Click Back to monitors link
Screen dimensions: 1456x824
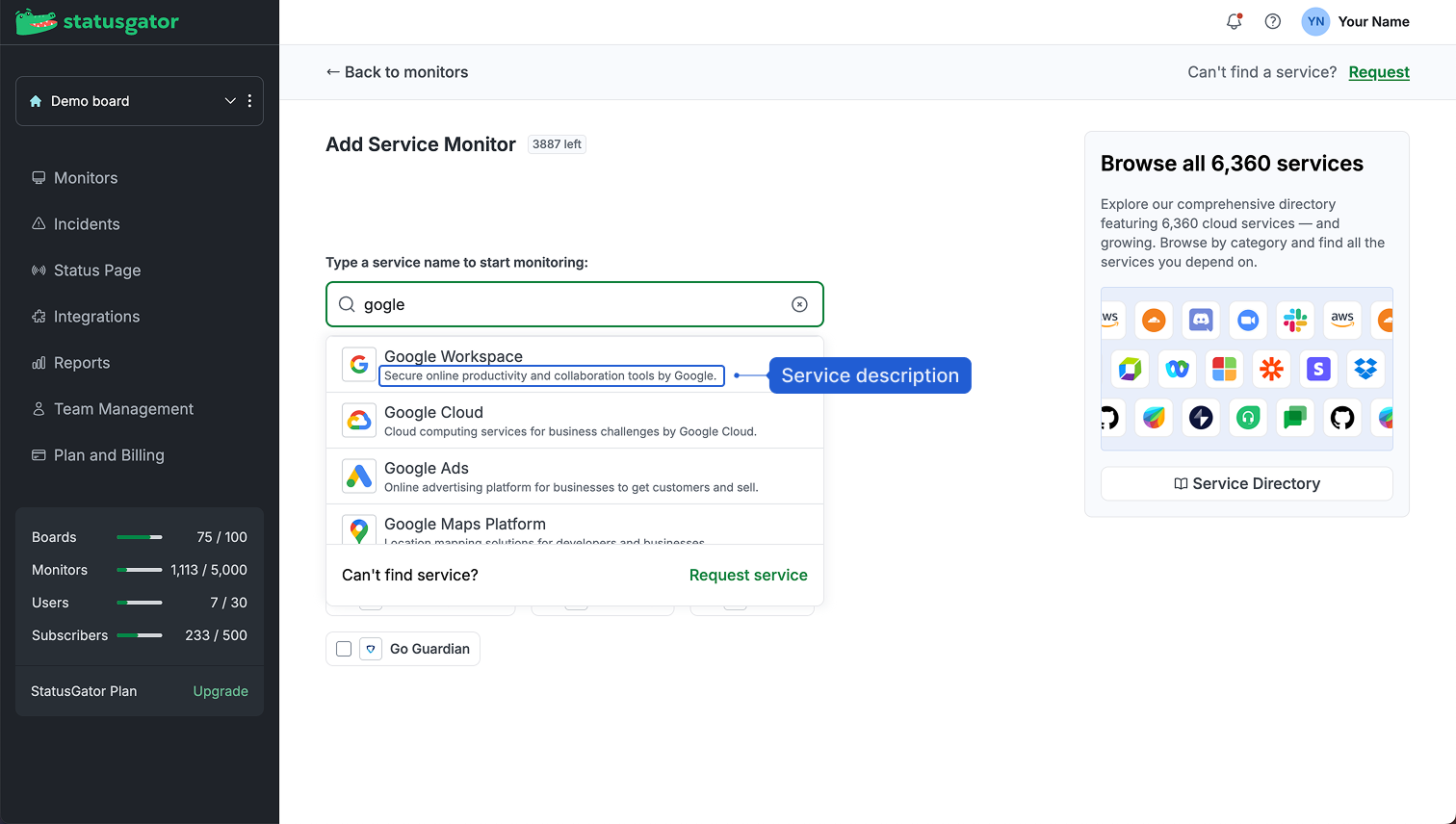click(397, 72)
